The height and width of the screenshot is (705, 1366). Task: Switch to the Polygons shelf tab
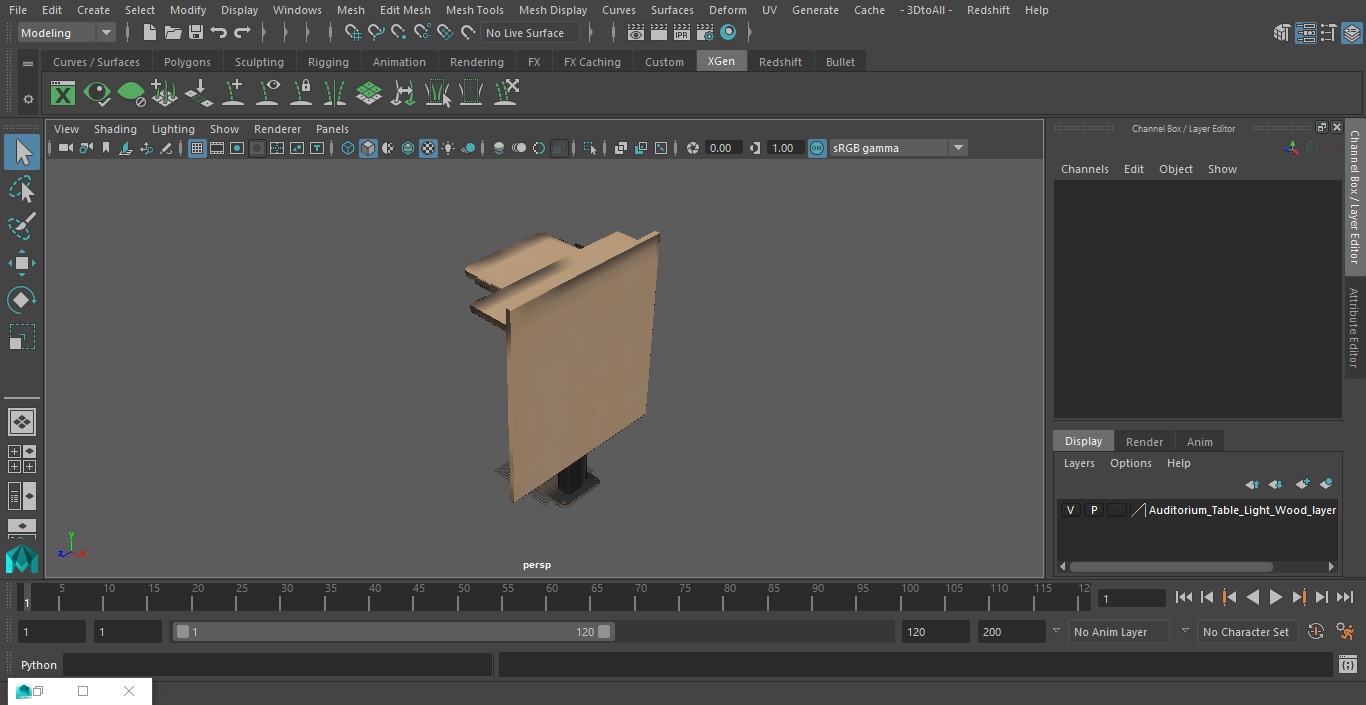pos(187,62)
